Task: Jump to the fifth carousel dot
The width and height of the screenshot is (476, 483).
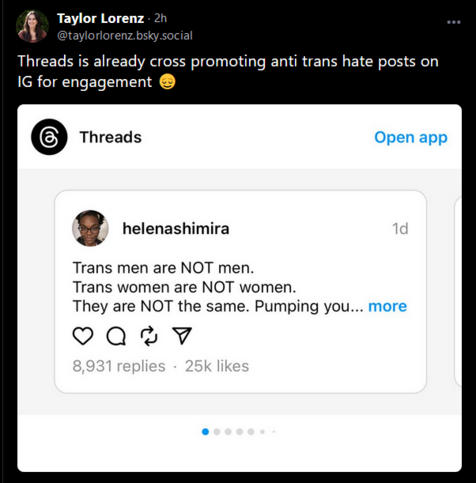Action: pos(251,432)
